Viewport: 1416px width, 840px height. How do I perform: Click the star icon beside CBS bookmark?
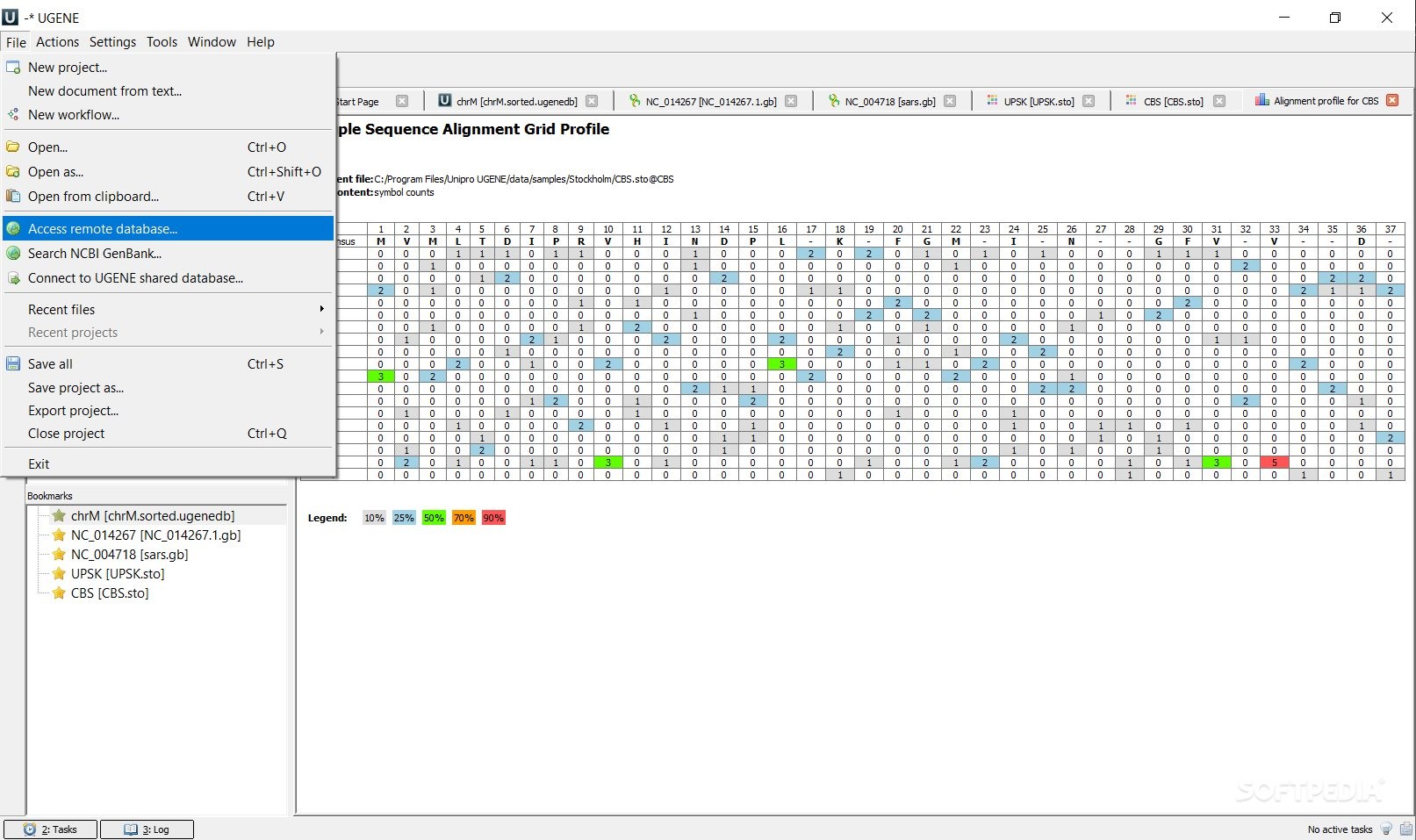point(59,593)
